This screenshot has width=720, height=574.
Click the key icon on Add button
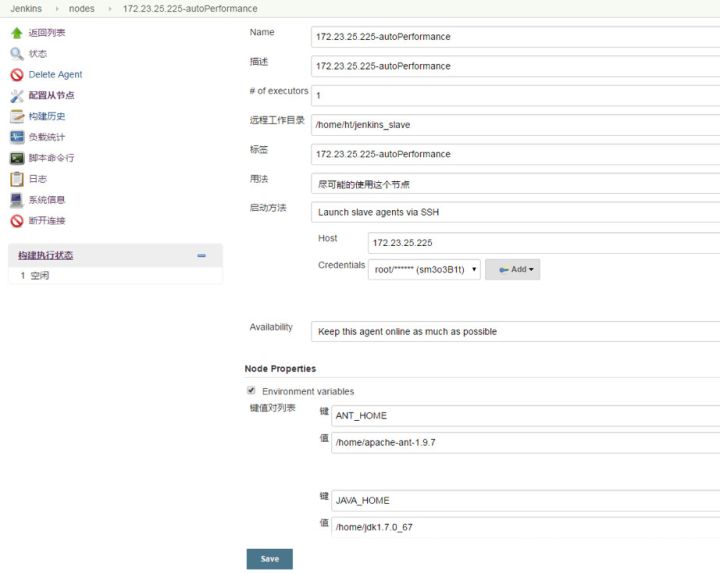click(x=504, y=270)
